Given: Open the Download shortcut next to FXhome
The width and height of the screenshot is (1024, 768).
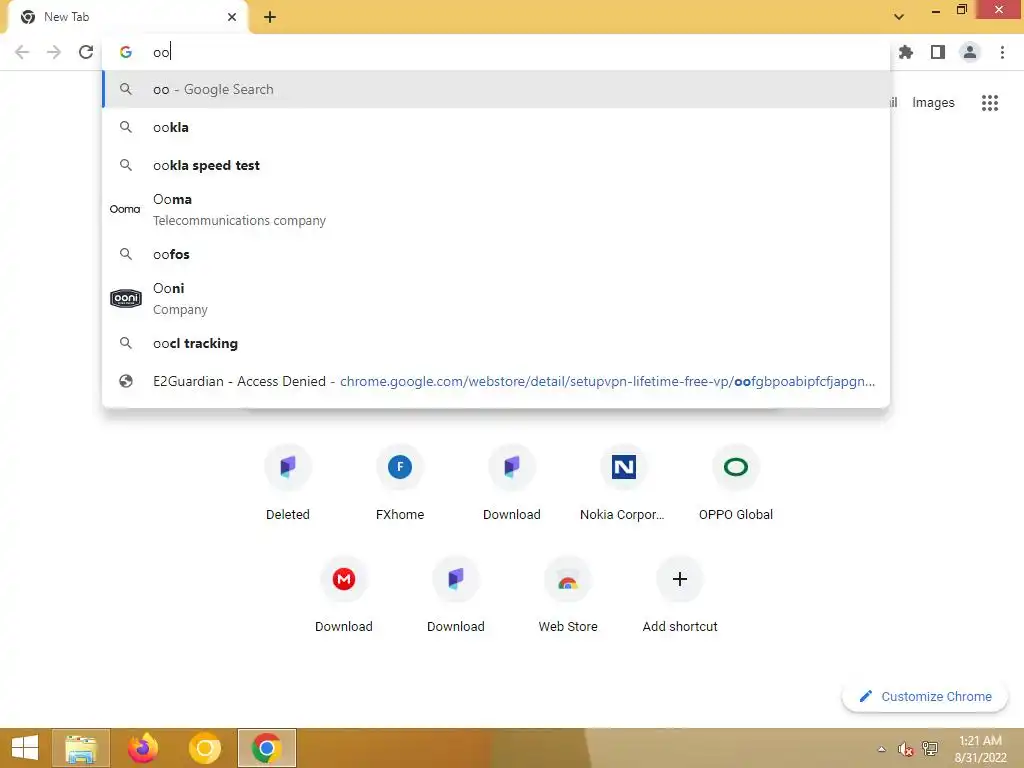Looking at the screenshot, I should point(511,483).
